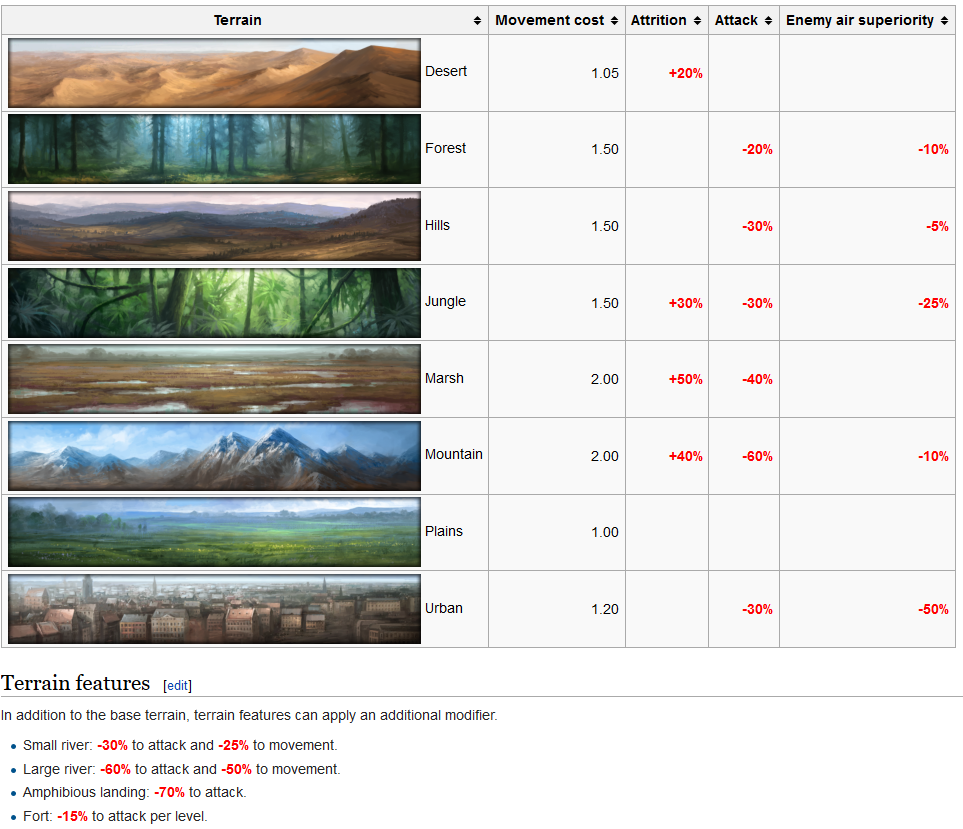Click the Jungle terrain name label
Screen dimensions: 963x829
point(445,302)
